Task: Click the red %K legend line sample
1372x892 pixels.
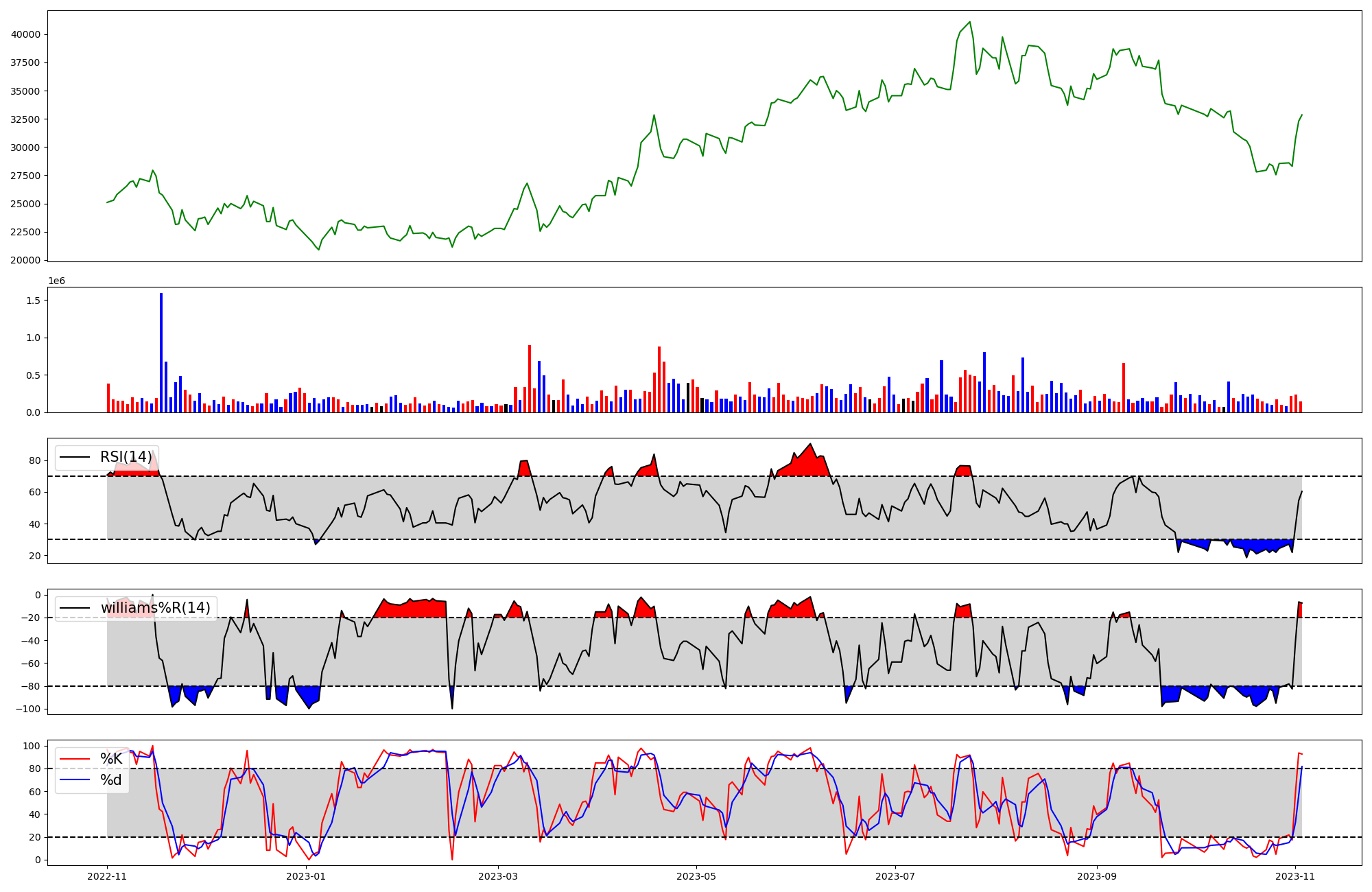Action: pos(75,758)
